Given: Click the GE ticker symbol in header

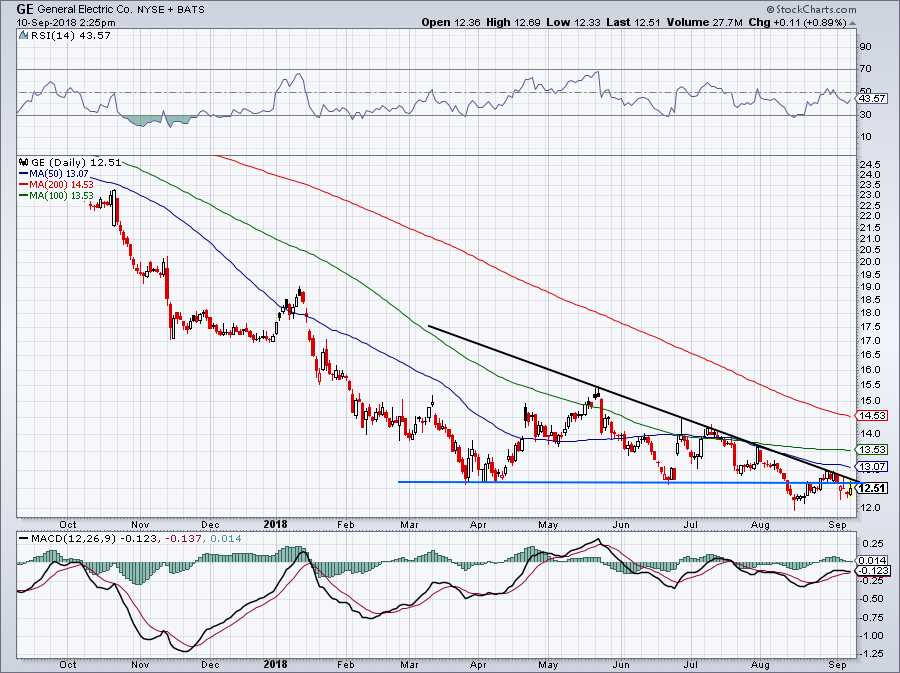Looking at the screenshot, I should tap(25, 9).
